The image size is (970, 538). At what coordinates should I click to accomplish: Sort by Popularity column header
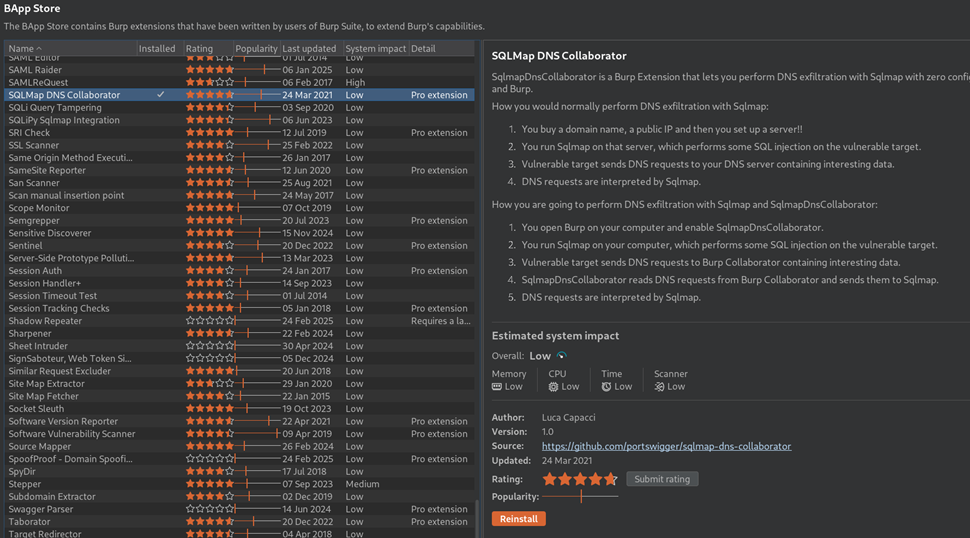(256, 48)
